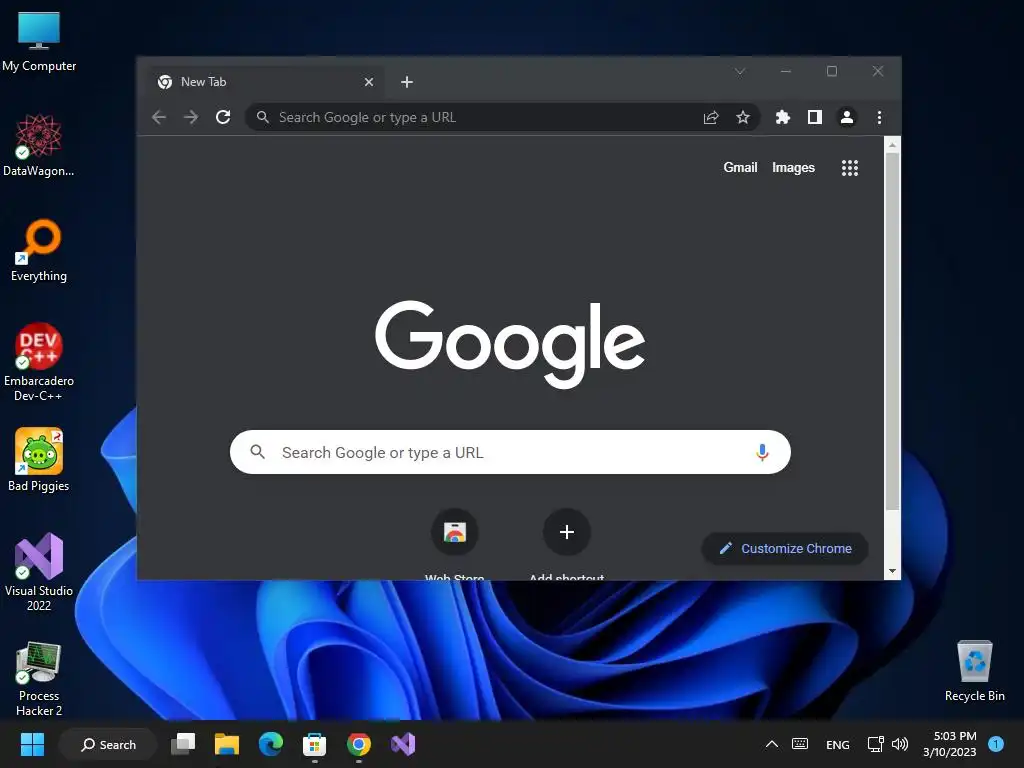
Task: Open Task View from the taskbar
Action: 183,744
